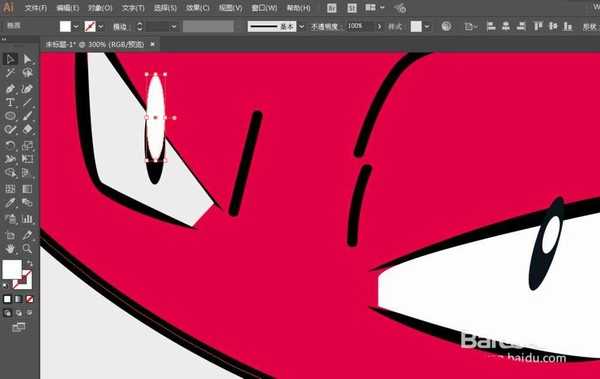The height and width of the screenshot is (379, 600).
Task: Select the Eyedropper tool
Action: point(10,203)
